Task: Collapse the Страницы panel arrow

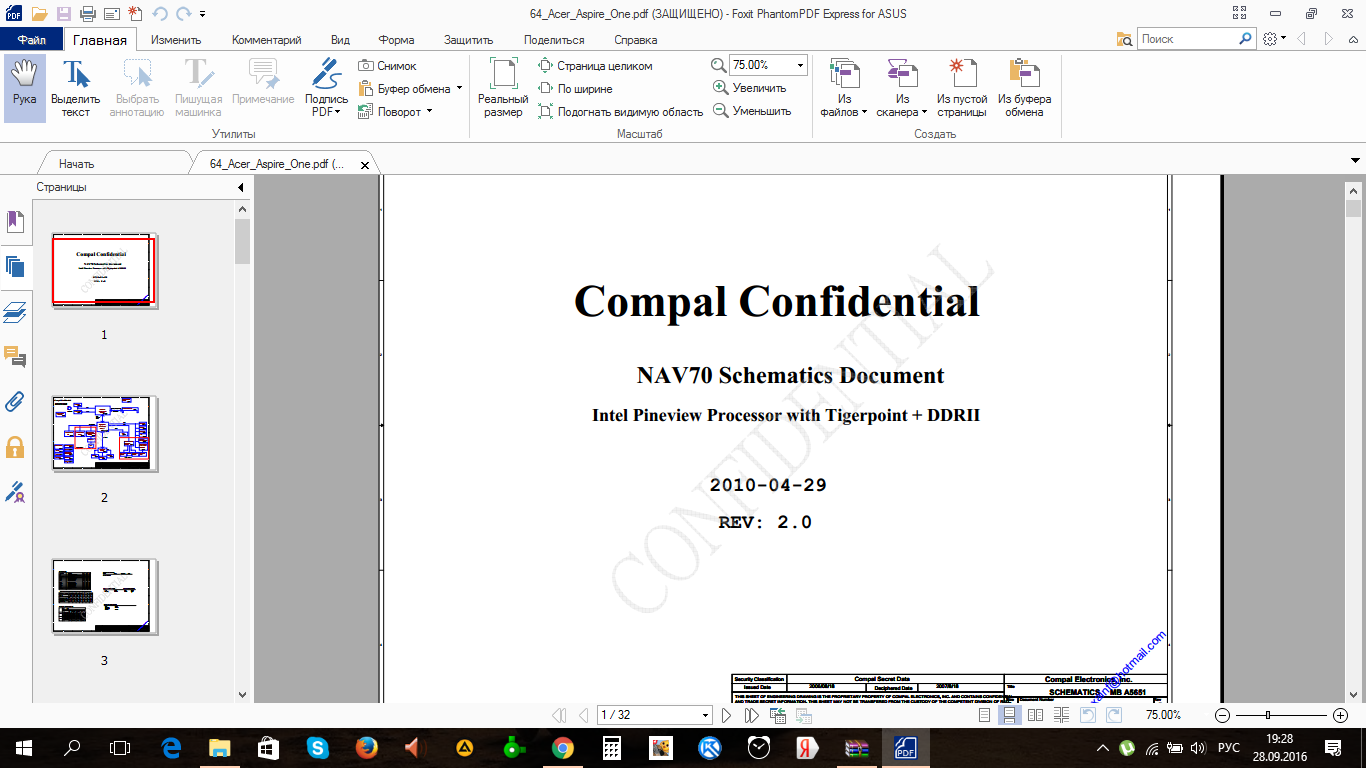Action: (241, 187)
